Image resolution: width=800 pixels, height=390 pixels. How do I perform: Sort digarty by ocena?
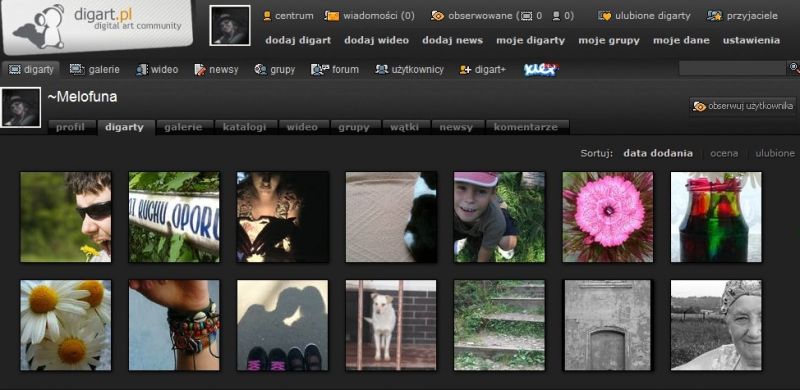pos(724,153)
